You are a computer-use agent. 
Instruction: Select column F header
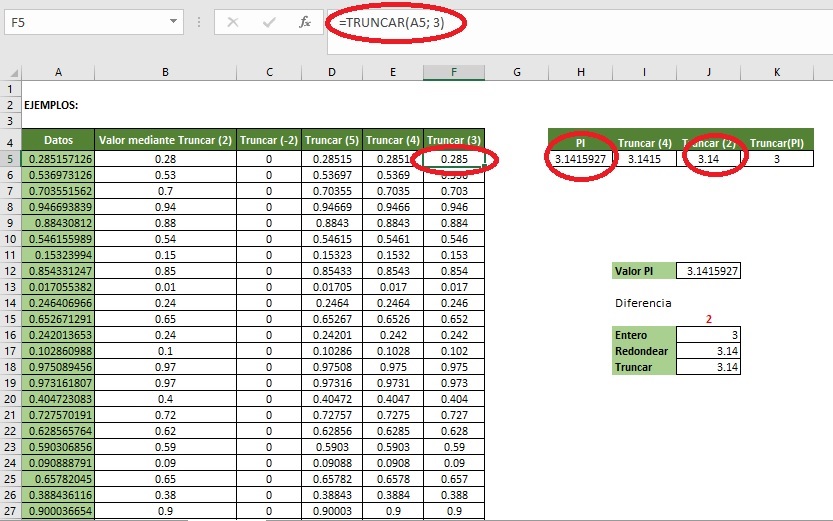tap(453, 72)
